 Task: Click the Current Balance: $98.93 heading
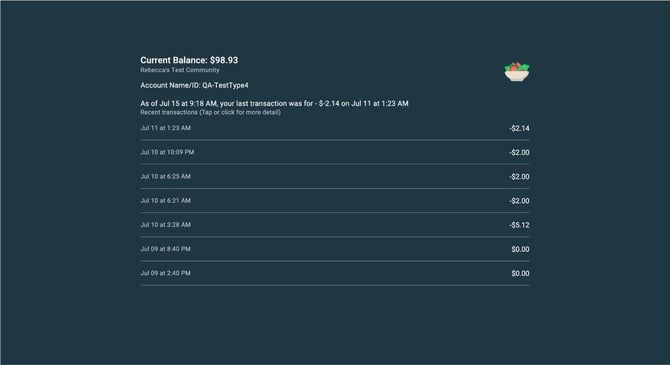pos(189,60)
